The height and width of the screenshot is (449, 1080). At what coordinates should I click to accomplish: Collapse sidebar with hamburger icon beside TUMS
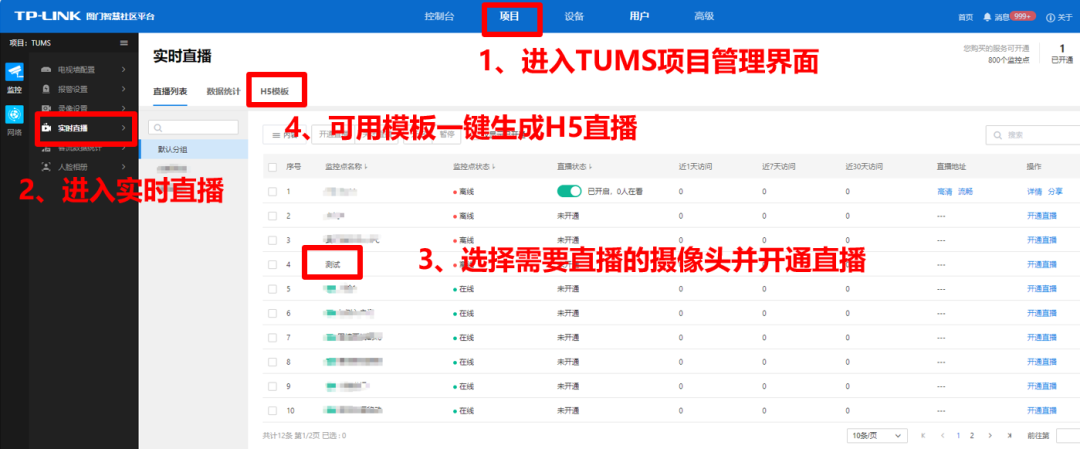(x=124, y=43)
